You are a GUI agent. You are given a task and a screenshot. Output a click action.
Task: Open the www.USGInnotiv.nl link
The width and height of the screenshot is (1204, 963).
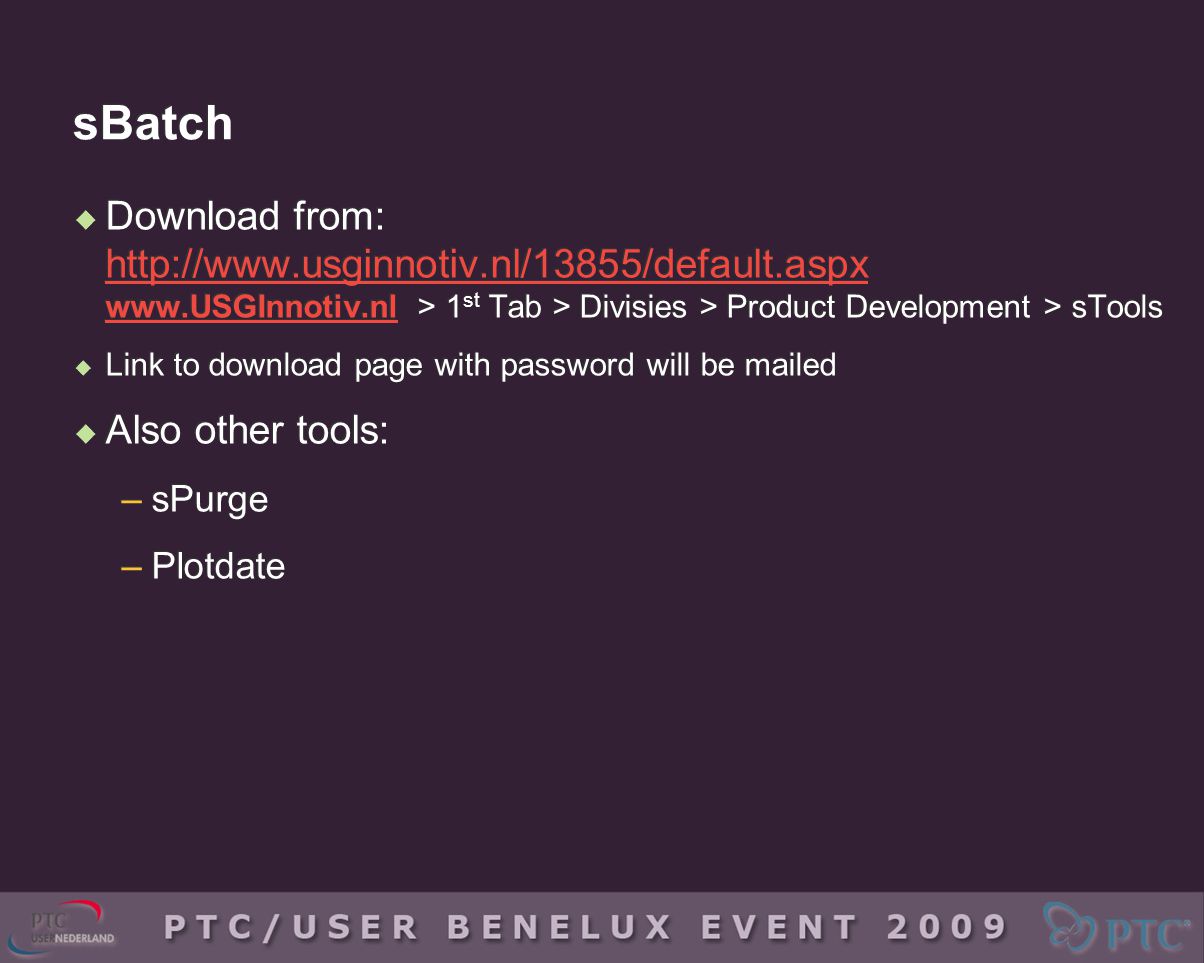pos(251,307)
